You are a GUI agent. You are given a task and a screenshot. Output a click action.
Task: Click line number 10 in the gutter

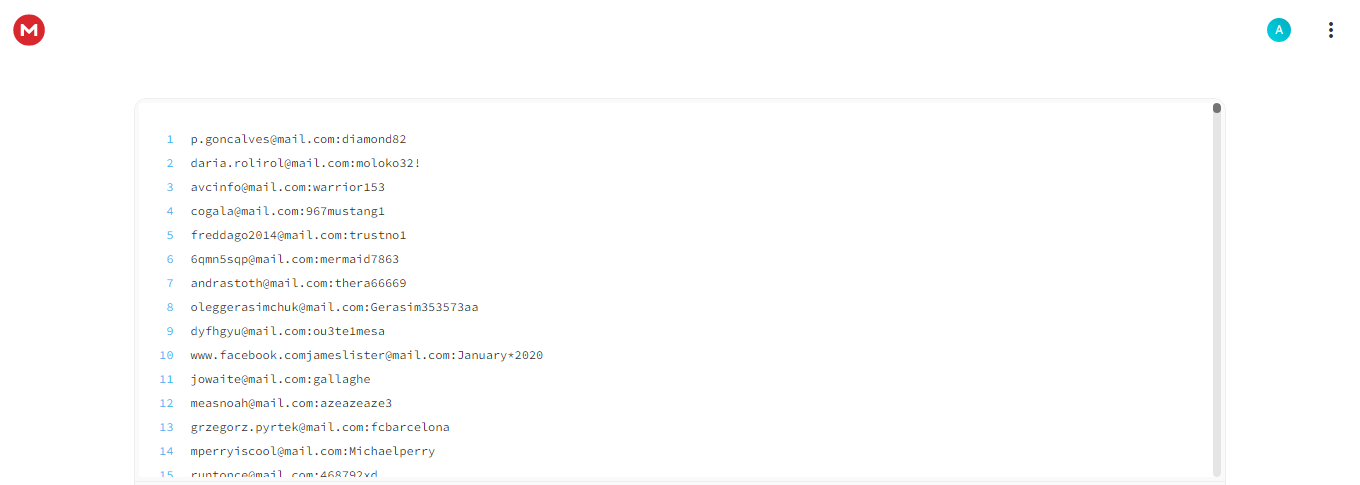click(167, 355)
